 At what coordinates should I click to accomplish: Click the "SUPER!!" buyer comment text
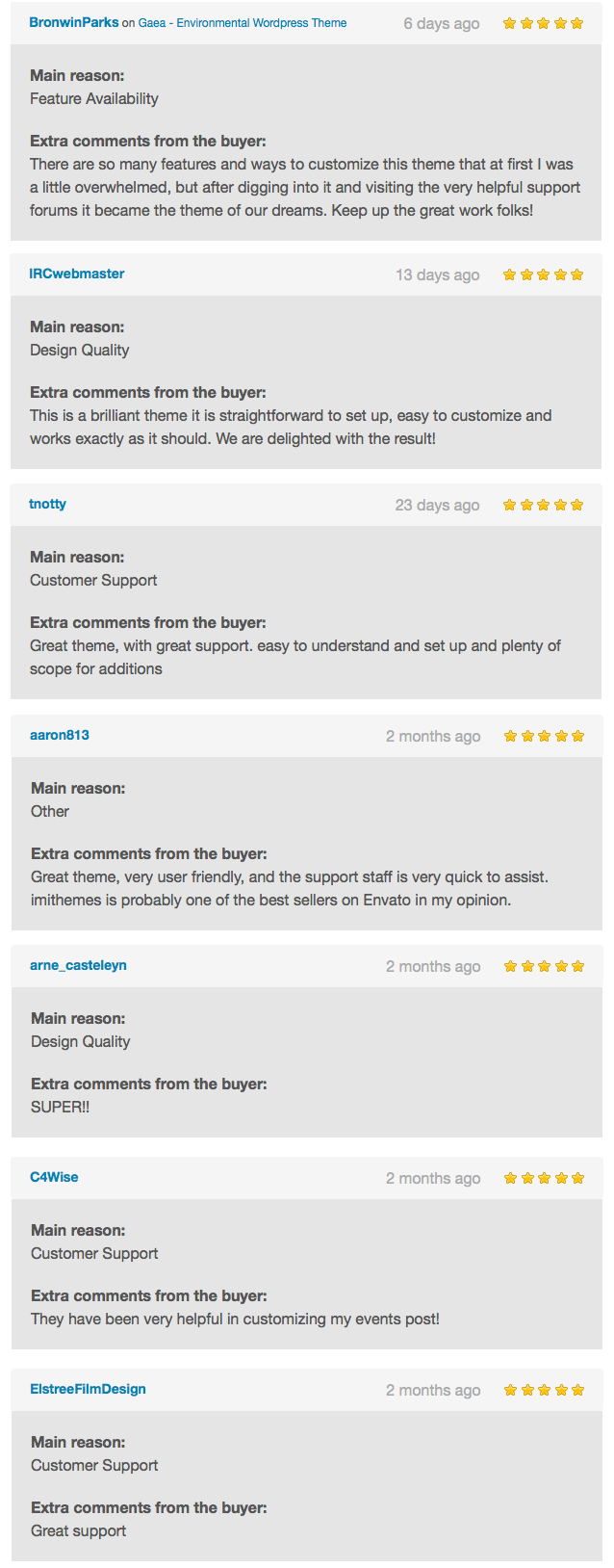click(x=60, y=1108)
